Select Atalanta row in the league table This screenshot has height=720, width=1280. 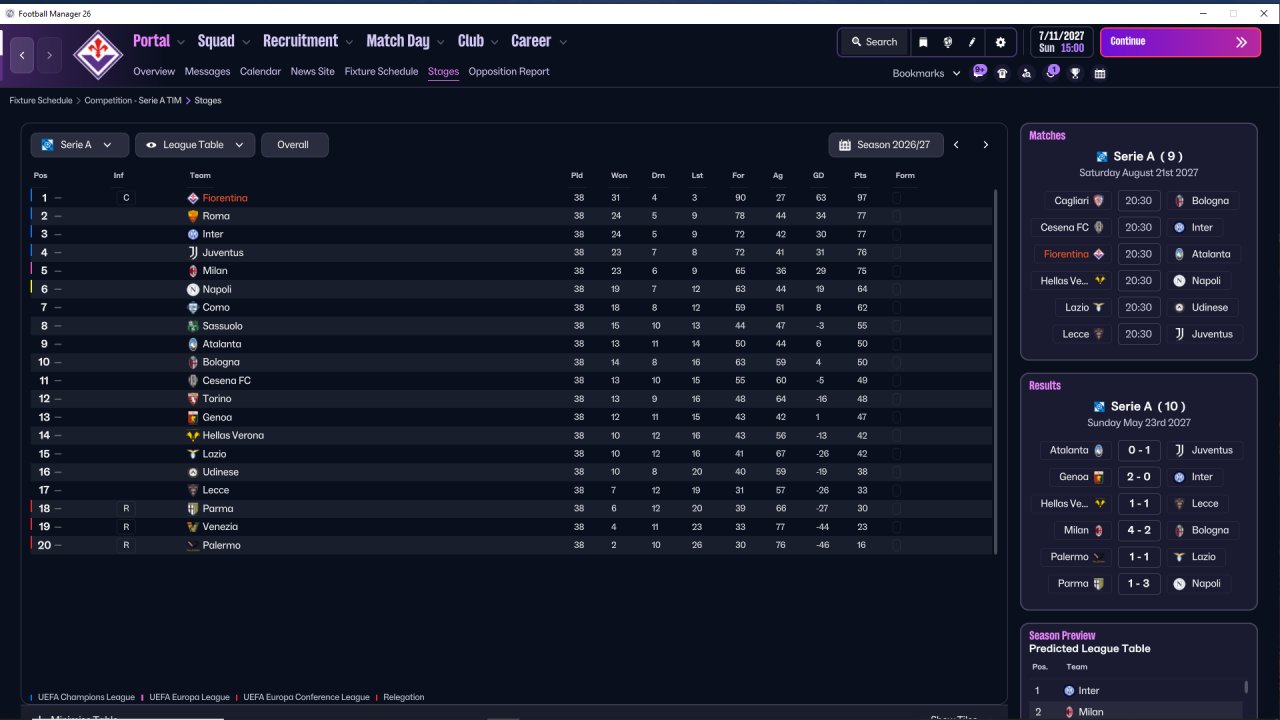(x=511, y=344)
